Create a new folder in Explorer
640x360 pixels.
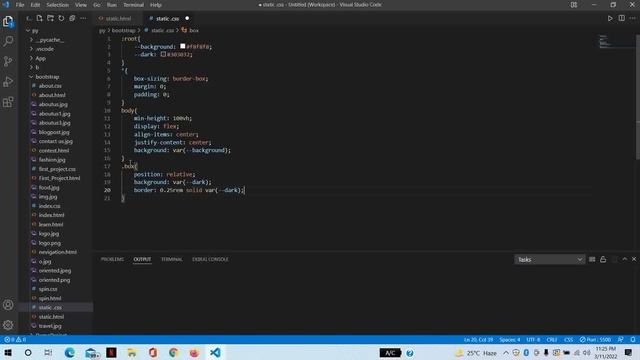click(50, 18)
